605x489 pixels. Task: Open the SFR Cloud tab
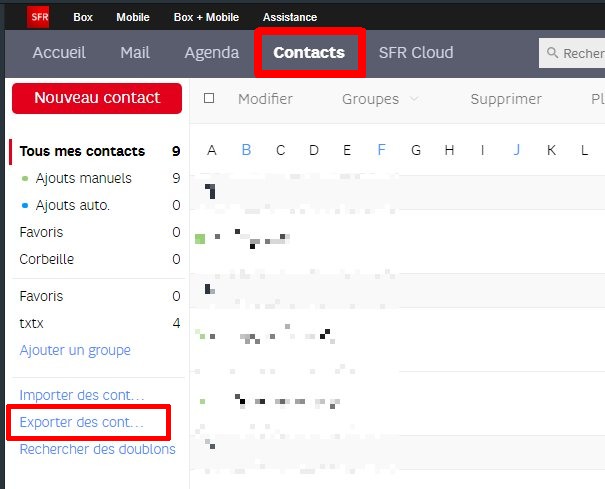[x=415, y=53]
